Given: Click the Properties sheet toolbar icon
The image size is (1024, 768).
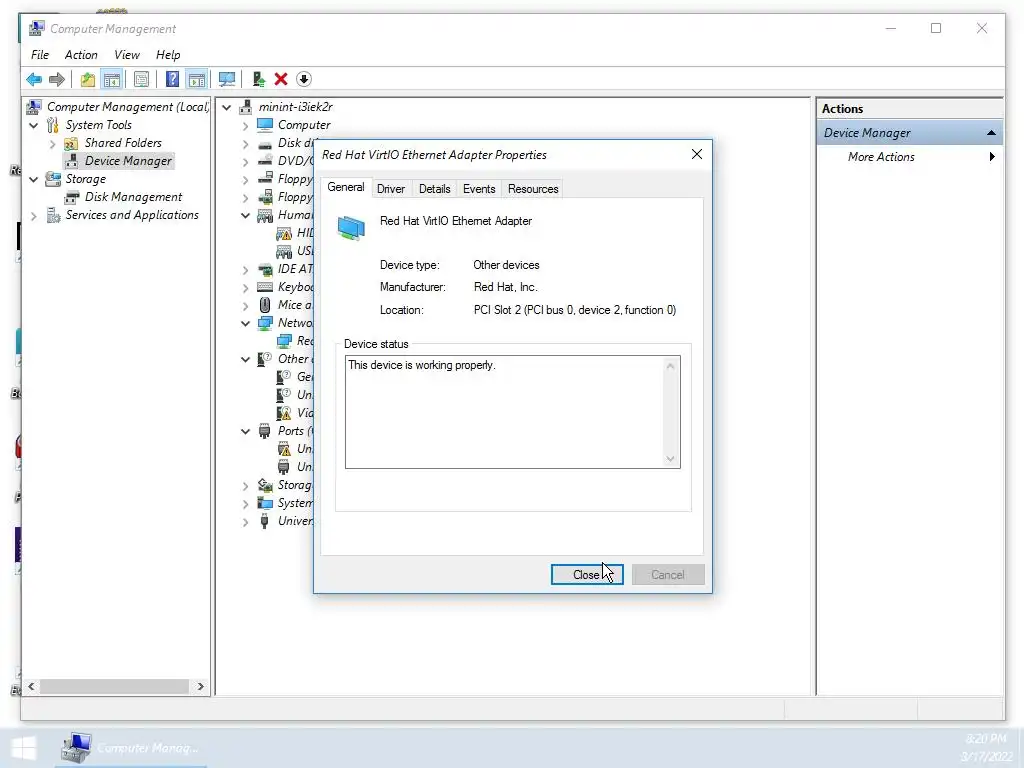Looking at the screenshot, I should pyautogui.click(x=141, y=80).
